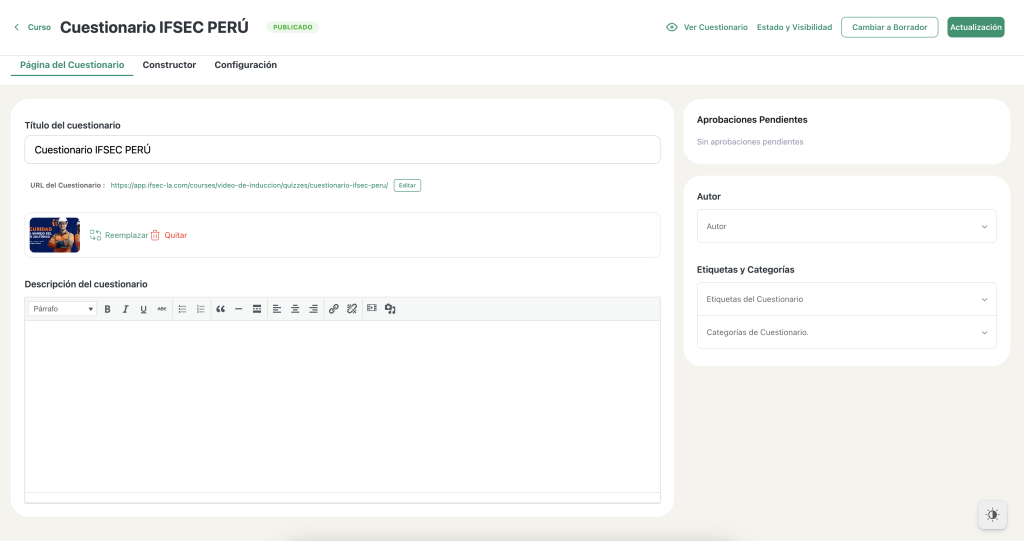The image size is (1024, 541).
Task: Insert a numbered list
Action: tap(200, 309)
